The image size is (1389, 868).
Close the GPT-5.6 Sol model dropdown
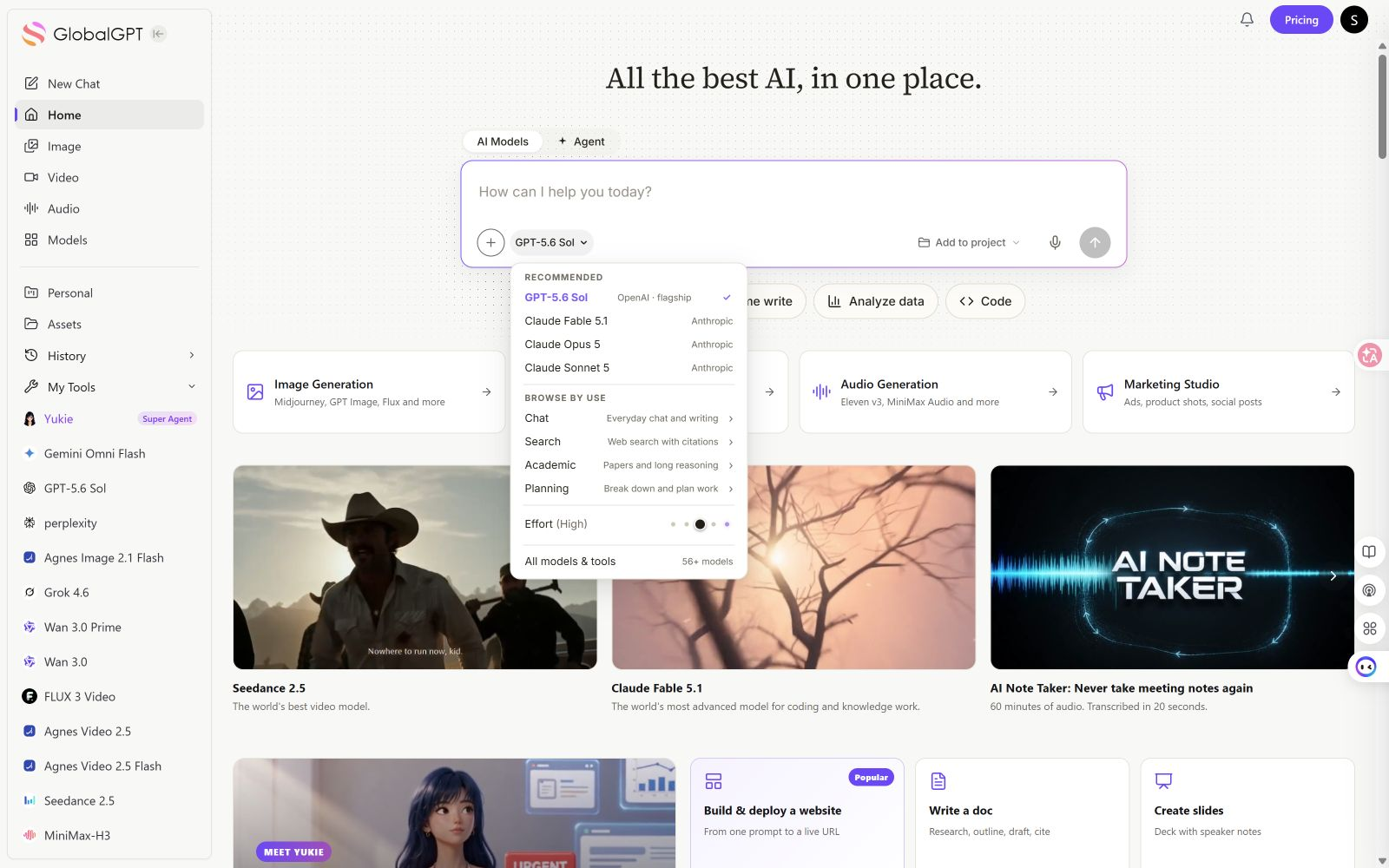pos(552,242)
